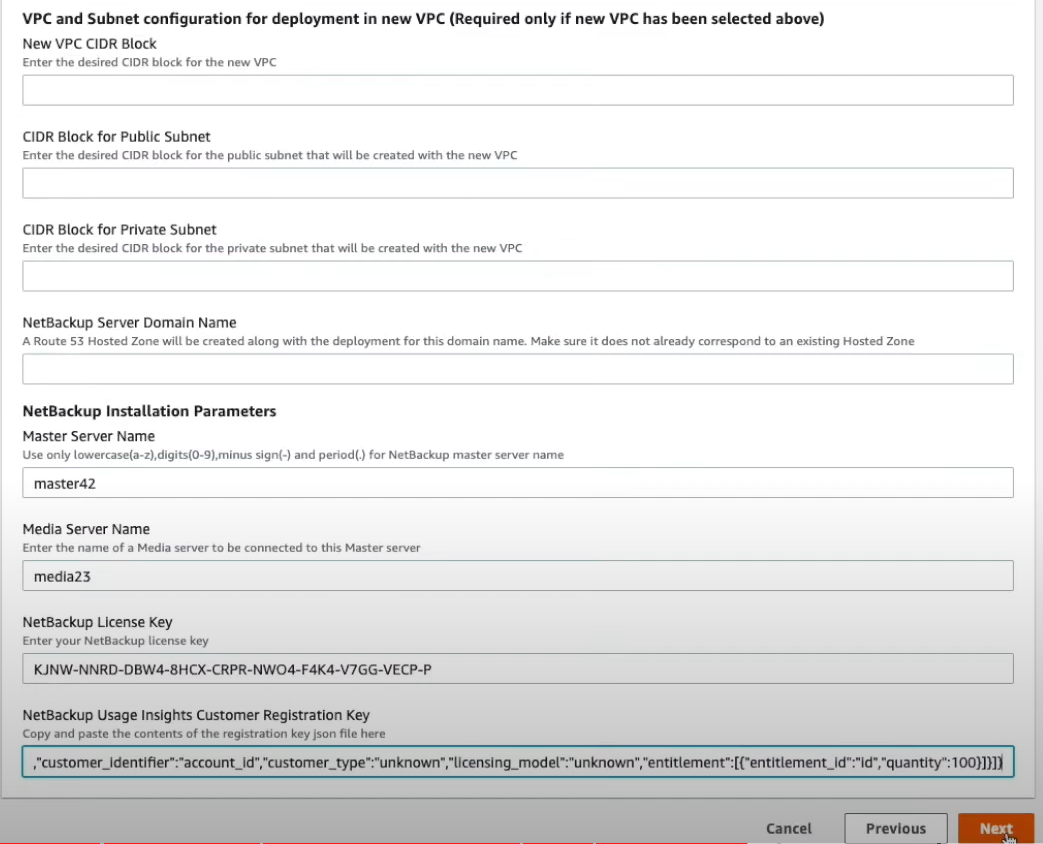This screenshot has width=1043, height=844.
Task: Click the 'VPC and Subnet configuration' section heading
Action: coord(423,19)
